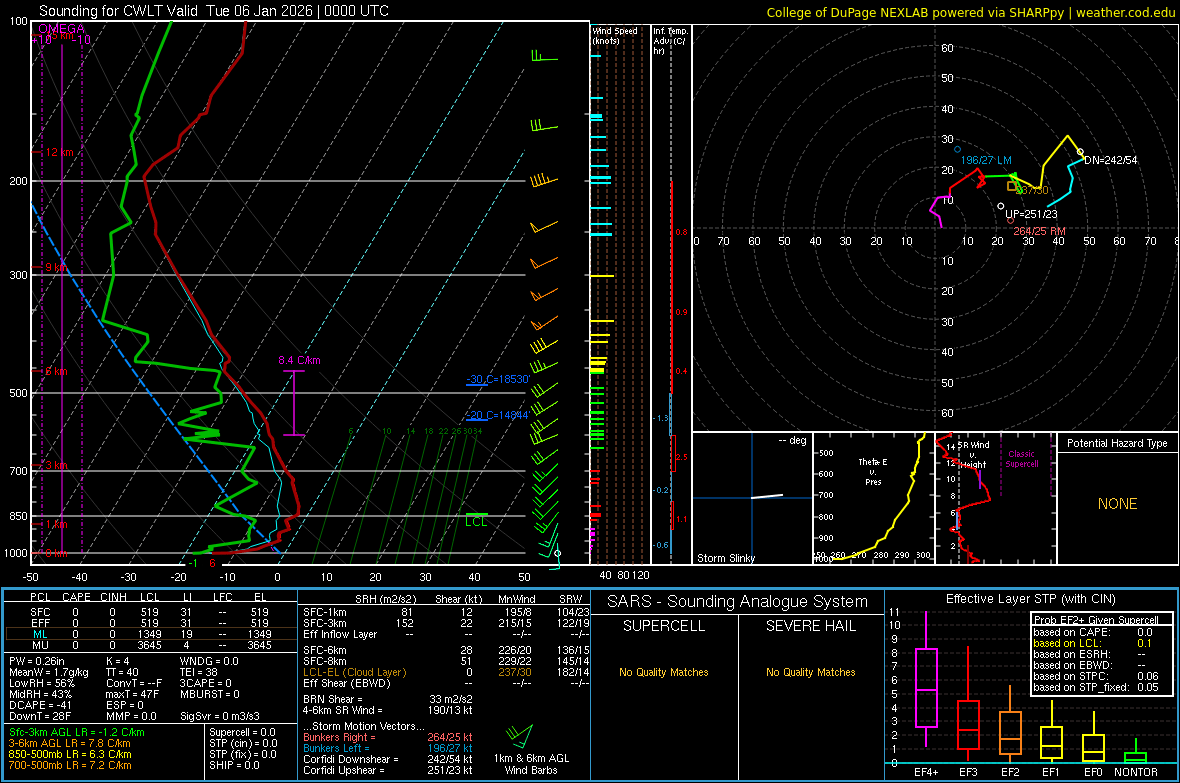The image size is (1180, 783).
Task: Click the 'MeanW = 1.7g/kg' value
Action: (49, 672)
